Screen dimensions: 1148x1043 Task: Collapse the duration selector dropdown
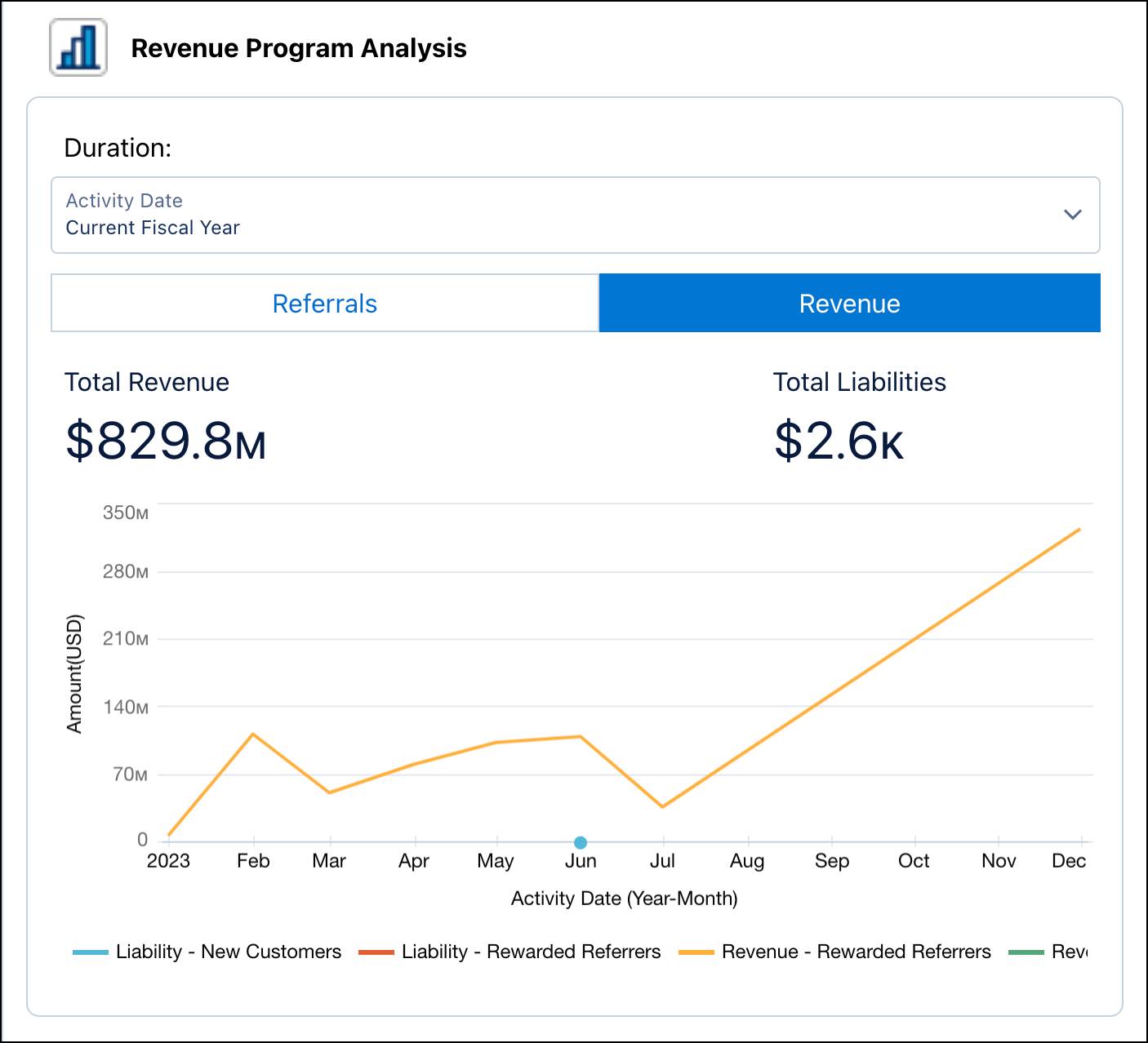pos(1071,215)
